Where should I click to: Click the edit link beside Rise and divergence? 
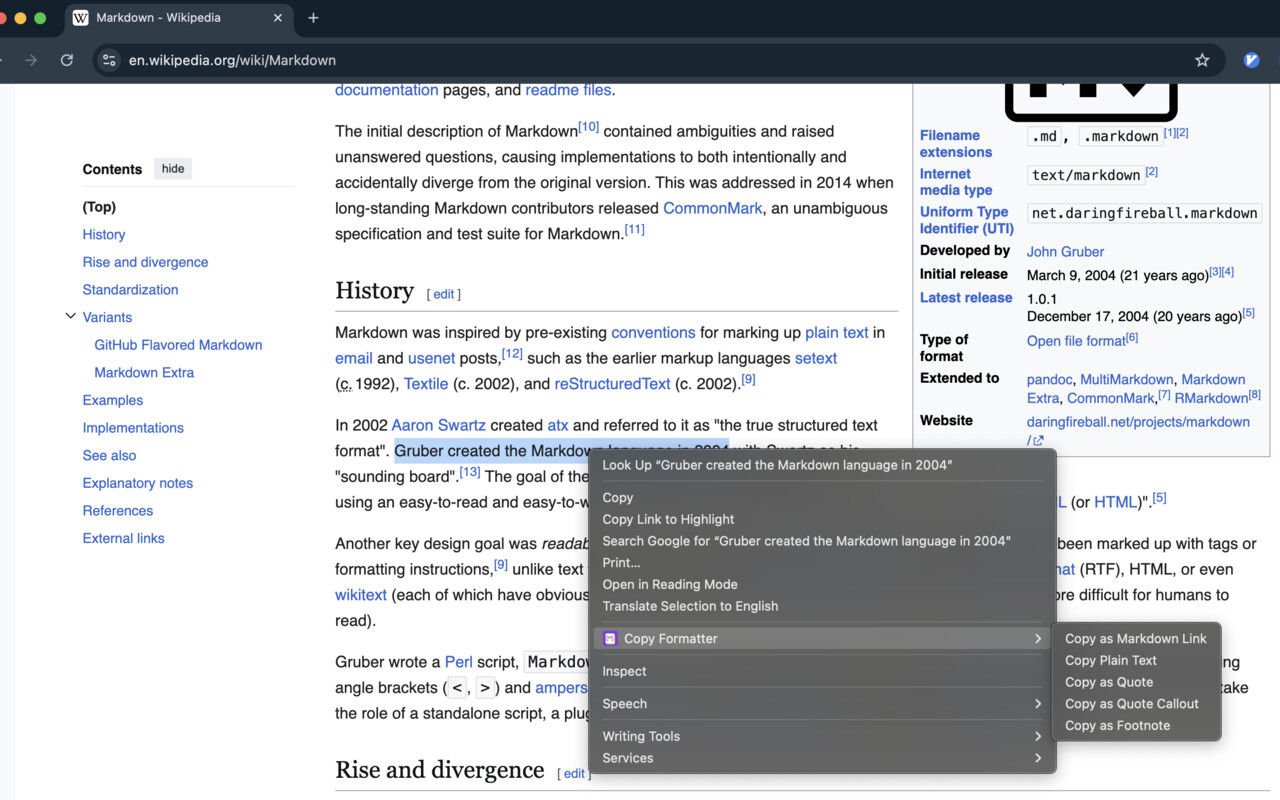tap(574, 774)
